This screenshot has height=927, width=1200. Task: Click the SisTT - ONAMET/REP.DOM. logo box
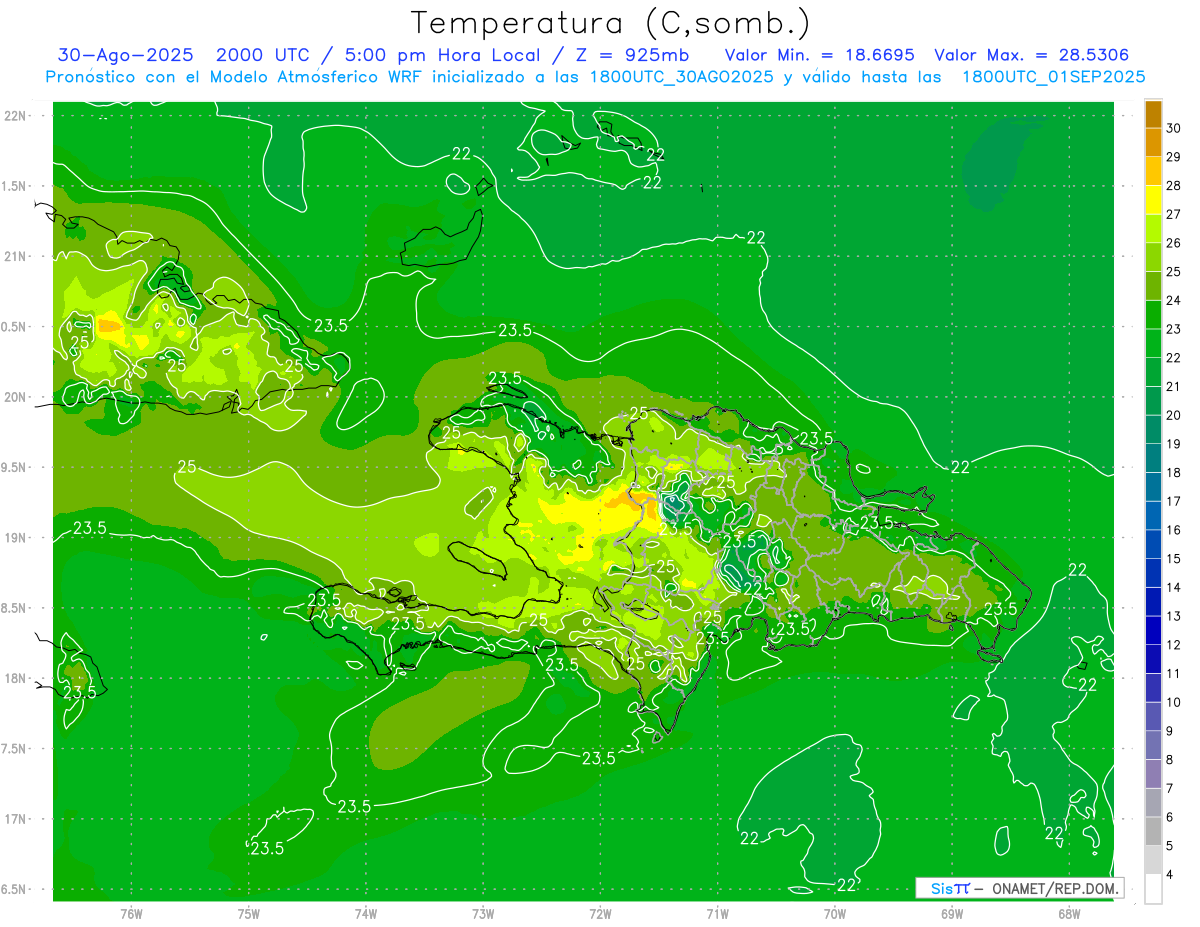click(x=1019, y=888)
